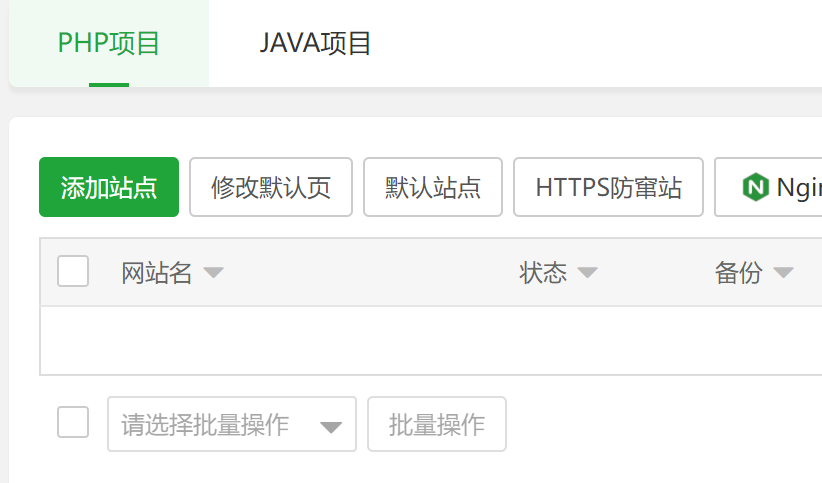Screen dimensions: 822x483
Task: Click the 默认站点 button
Action: coord(432,187)
